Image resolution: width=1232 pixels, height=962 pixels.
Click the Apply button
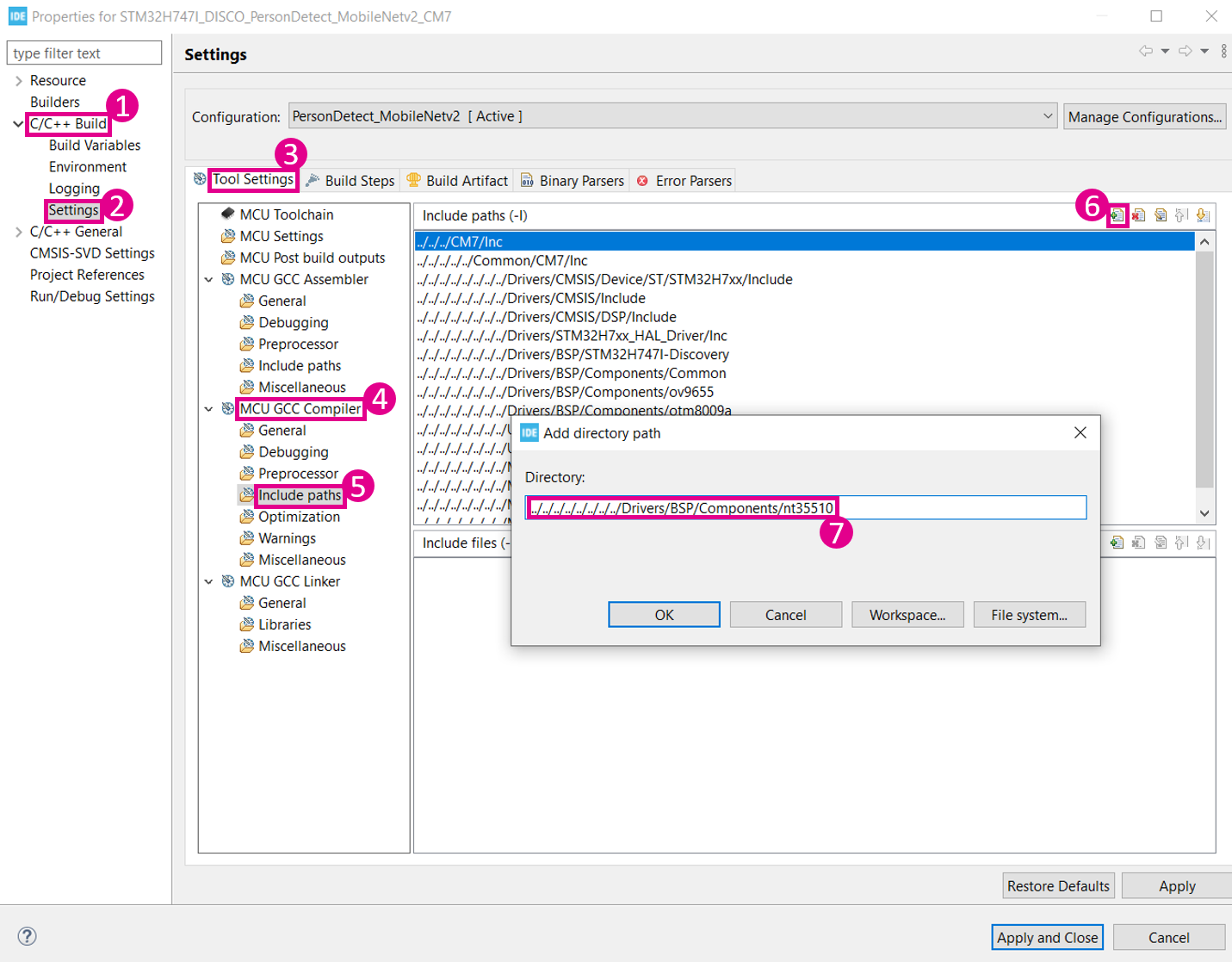pyautogui.click(x=1177, y=885)
